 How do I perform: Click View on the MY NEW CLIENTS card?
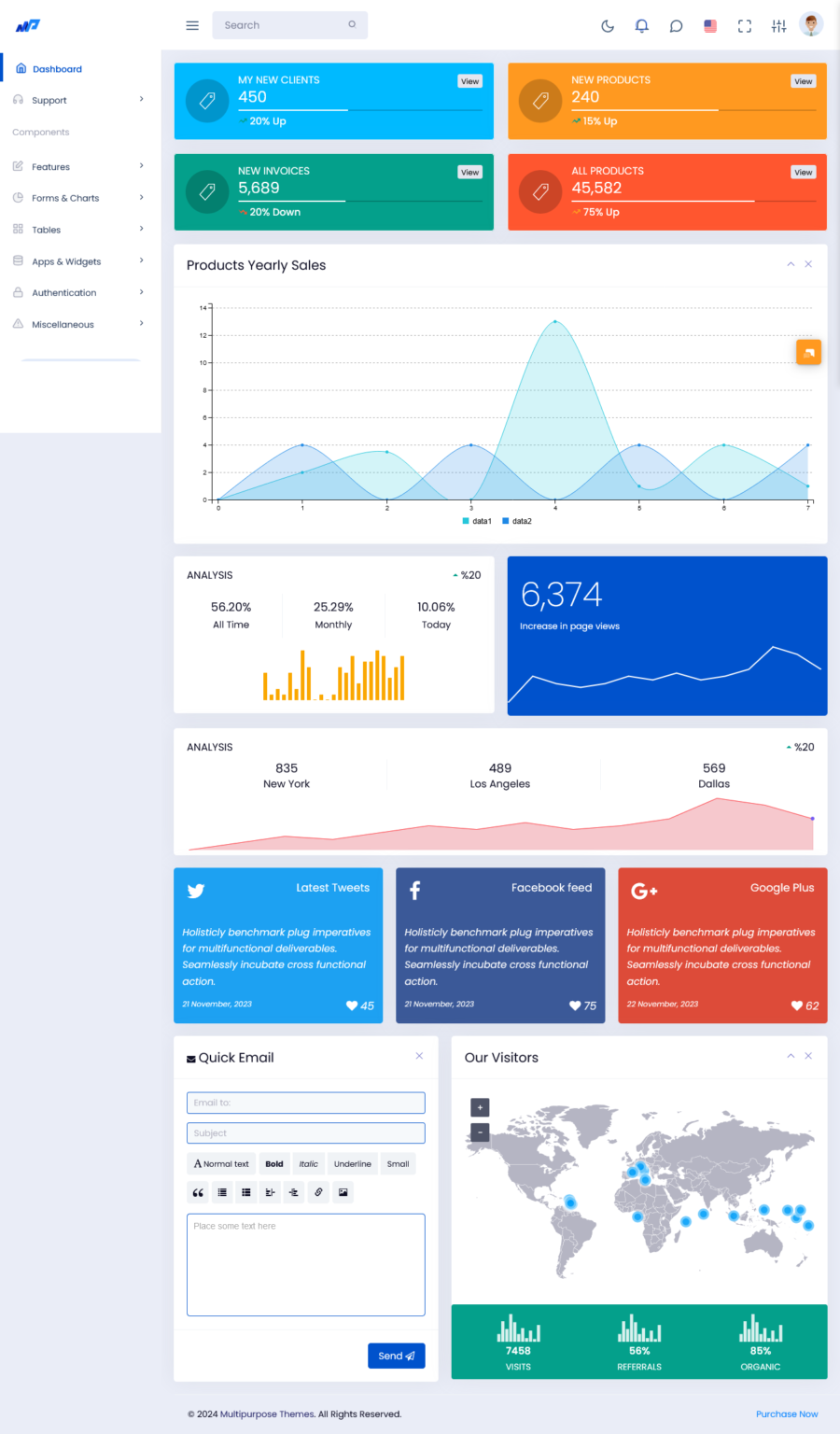tap(469, 81)
